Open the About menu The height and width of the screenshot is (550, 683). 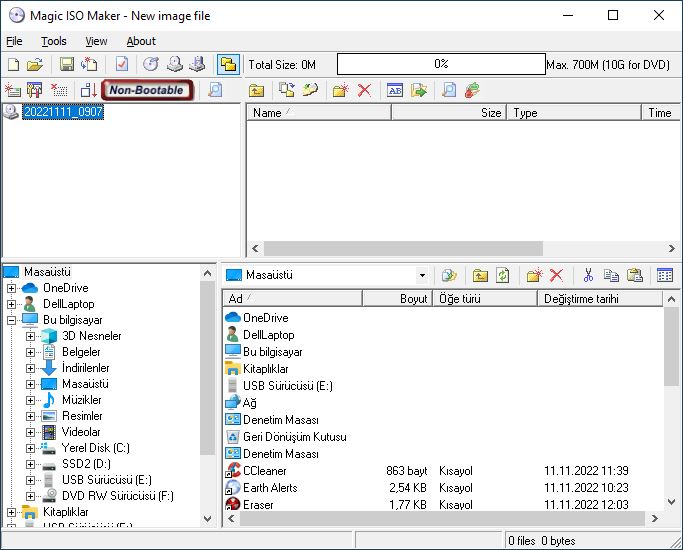coord(141,41)
